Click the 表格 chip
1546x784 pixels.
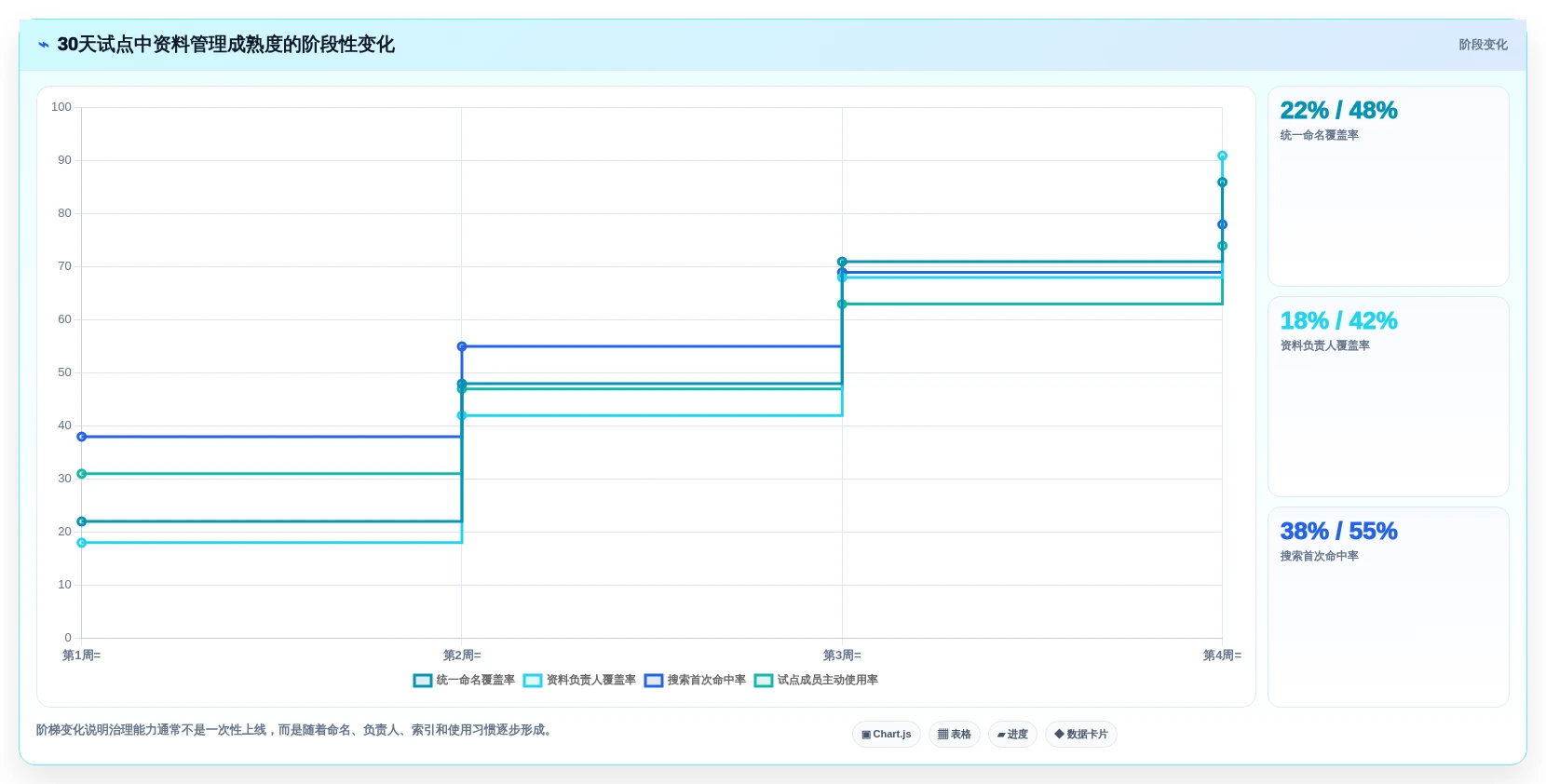[x=955, y=735]
